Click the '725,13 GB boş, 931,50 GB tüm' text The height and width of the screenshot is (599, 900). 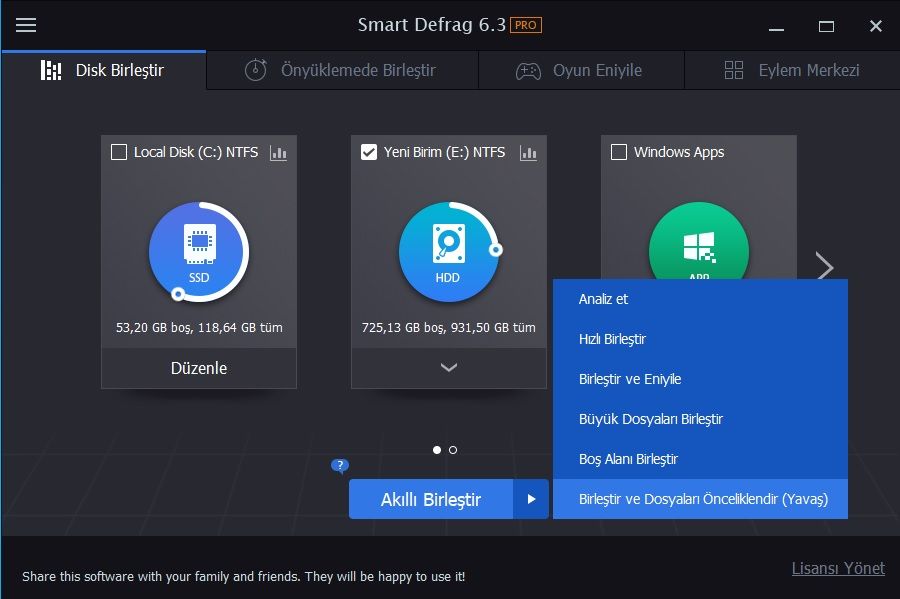pyautogui.click(x=448, y=328)
